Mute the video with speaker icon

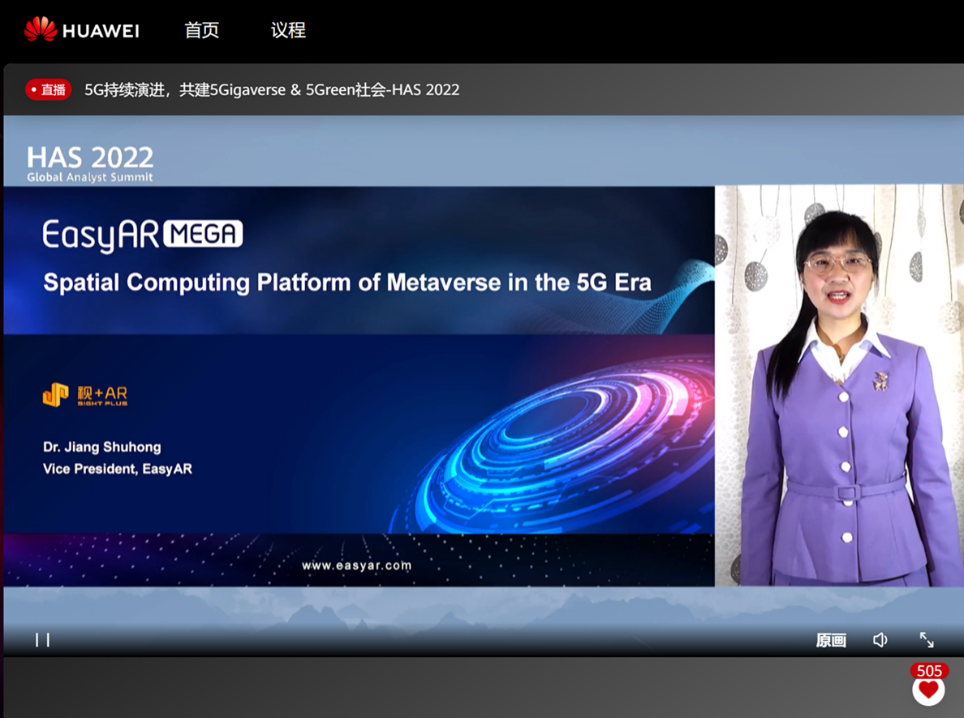[x=880, y=640]
